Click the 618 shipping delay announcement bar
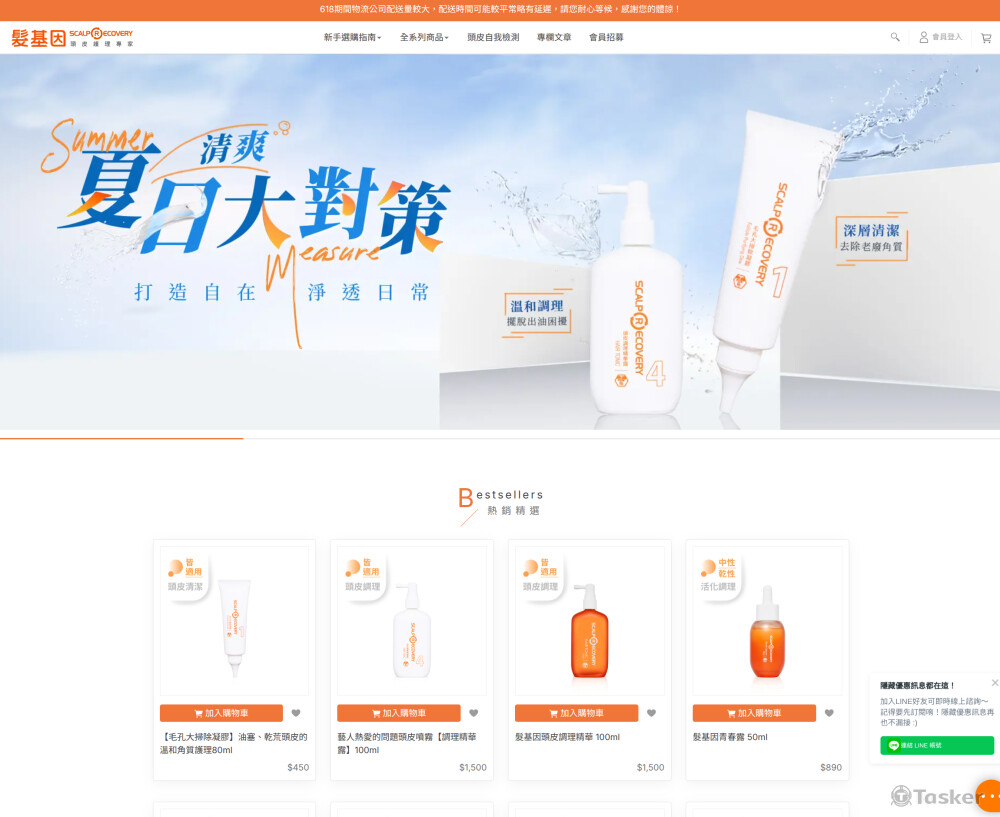Screen dimensions: 1000x817 point(500,10)
